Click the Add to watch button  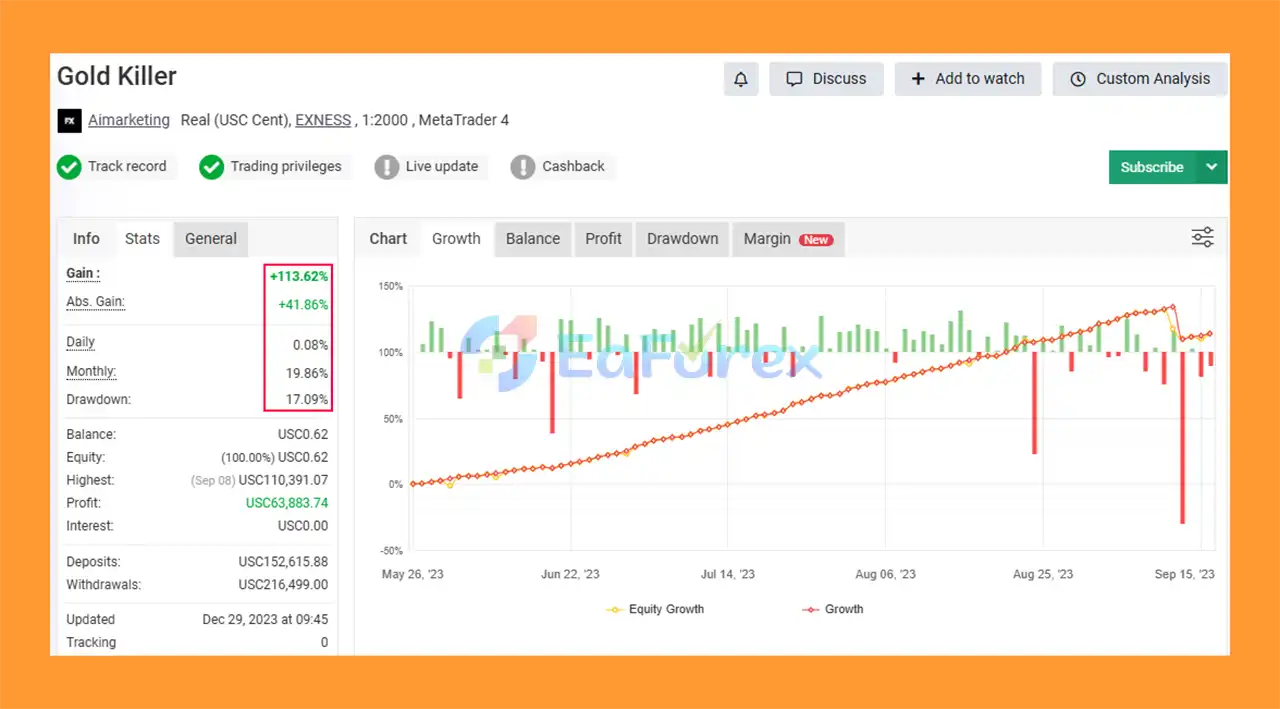tap(967, 79)
